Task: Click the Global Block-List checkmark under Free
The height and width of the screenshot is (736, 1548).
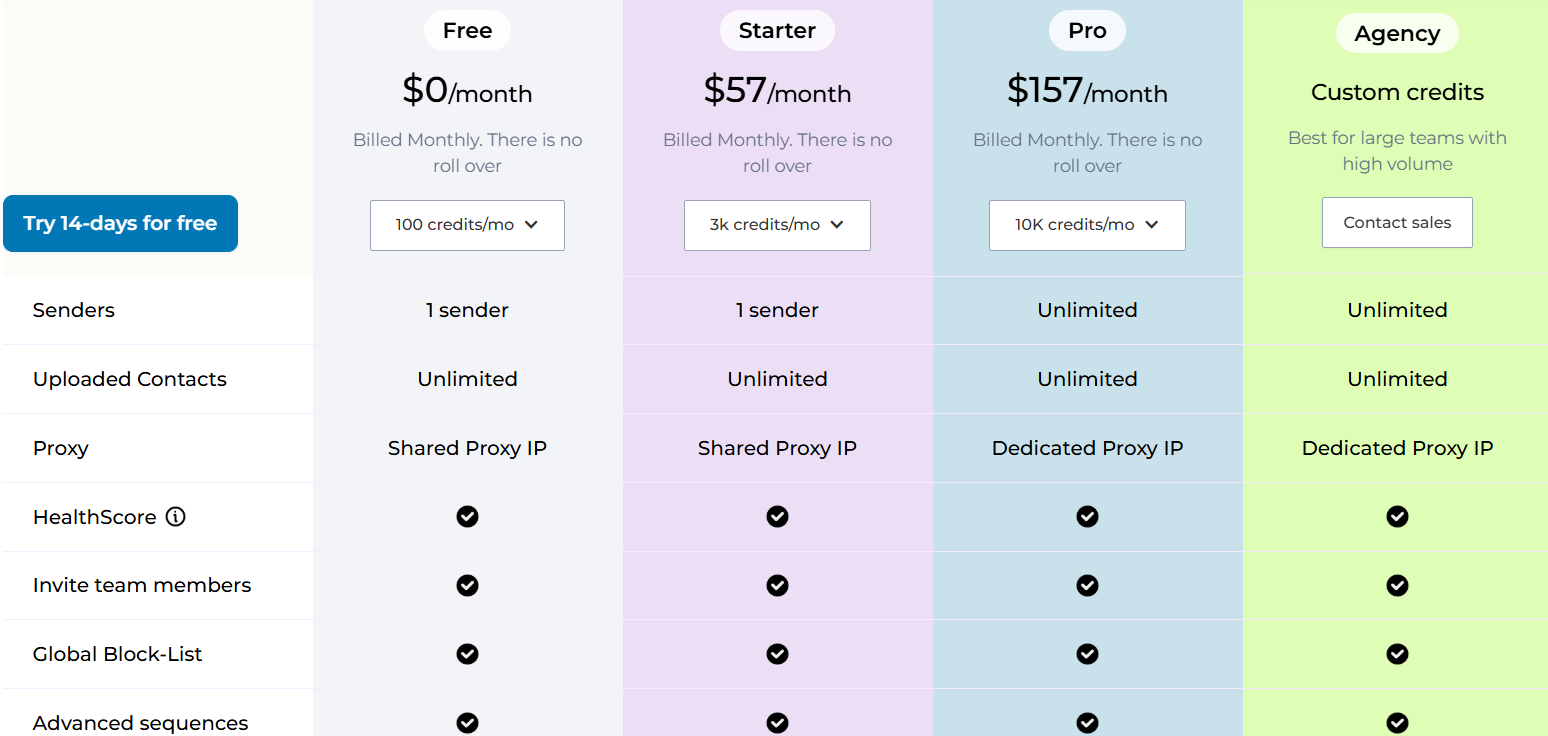Action: point(467,654)
